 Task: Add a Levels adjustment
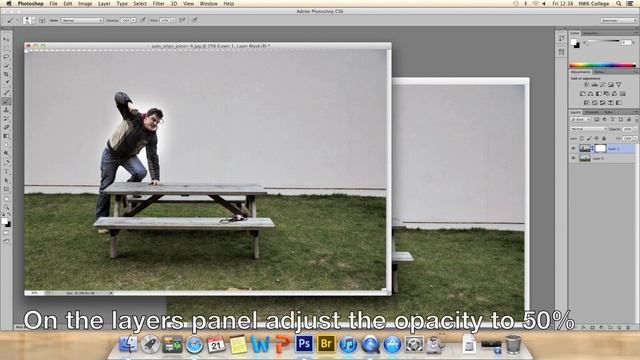[x=594, y=84]
